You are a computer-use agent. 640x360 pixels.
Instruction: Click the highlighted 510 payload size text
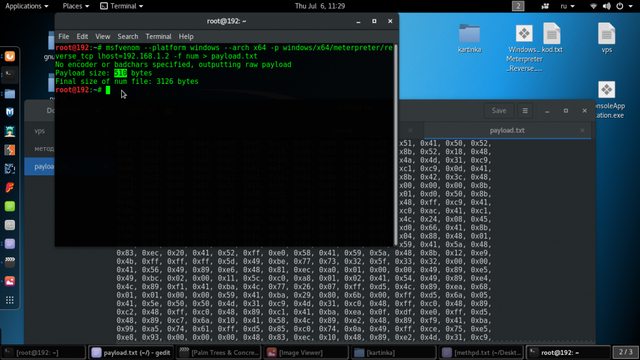[x=120, y=73]
